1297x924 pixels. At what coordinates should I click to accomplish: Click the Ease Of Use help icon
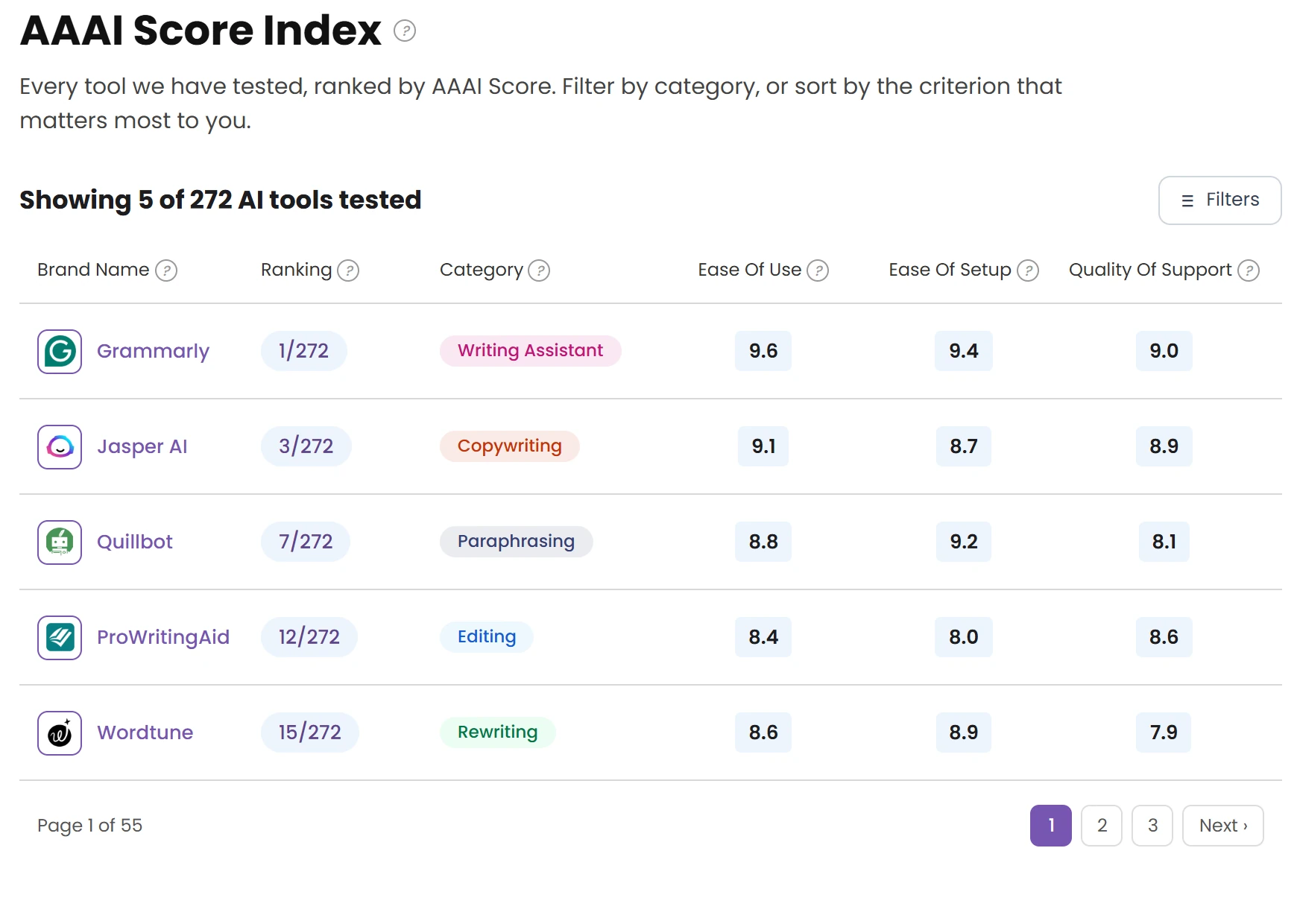tap(818, 270)
